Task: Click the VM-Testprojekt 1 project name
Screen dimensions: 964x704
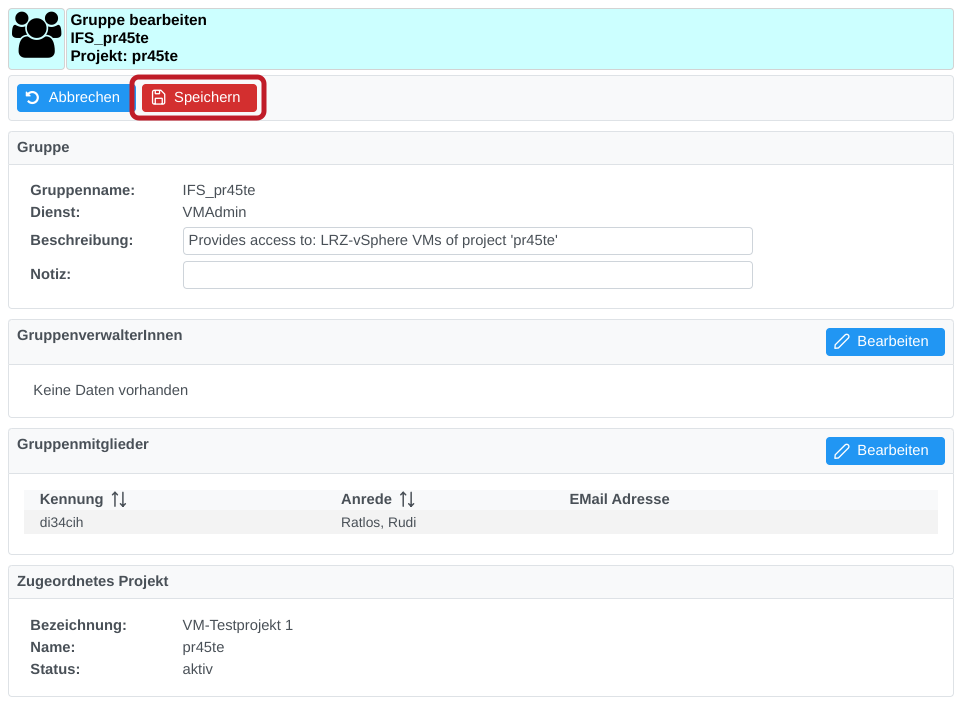Action: tap(238, 625)
